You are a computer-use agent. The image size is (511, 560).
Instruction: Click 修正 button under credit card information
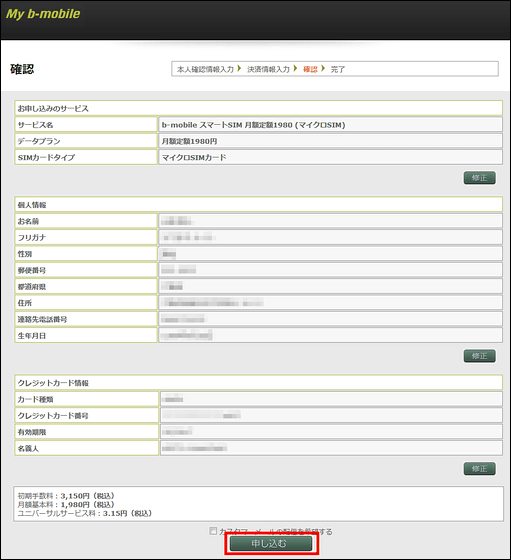[480, 469]
